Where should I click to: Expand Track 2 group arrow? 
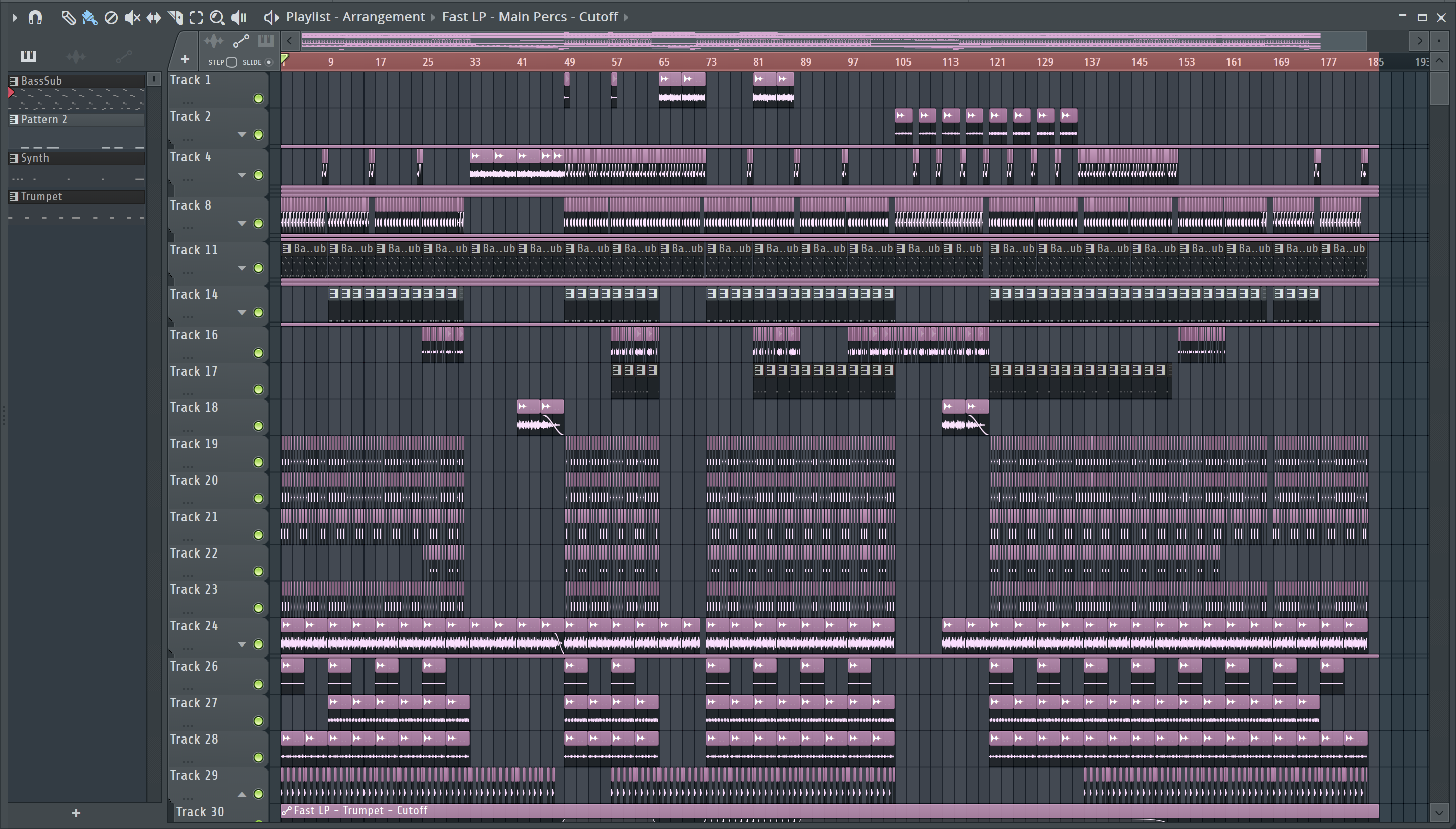coord(242,135)
